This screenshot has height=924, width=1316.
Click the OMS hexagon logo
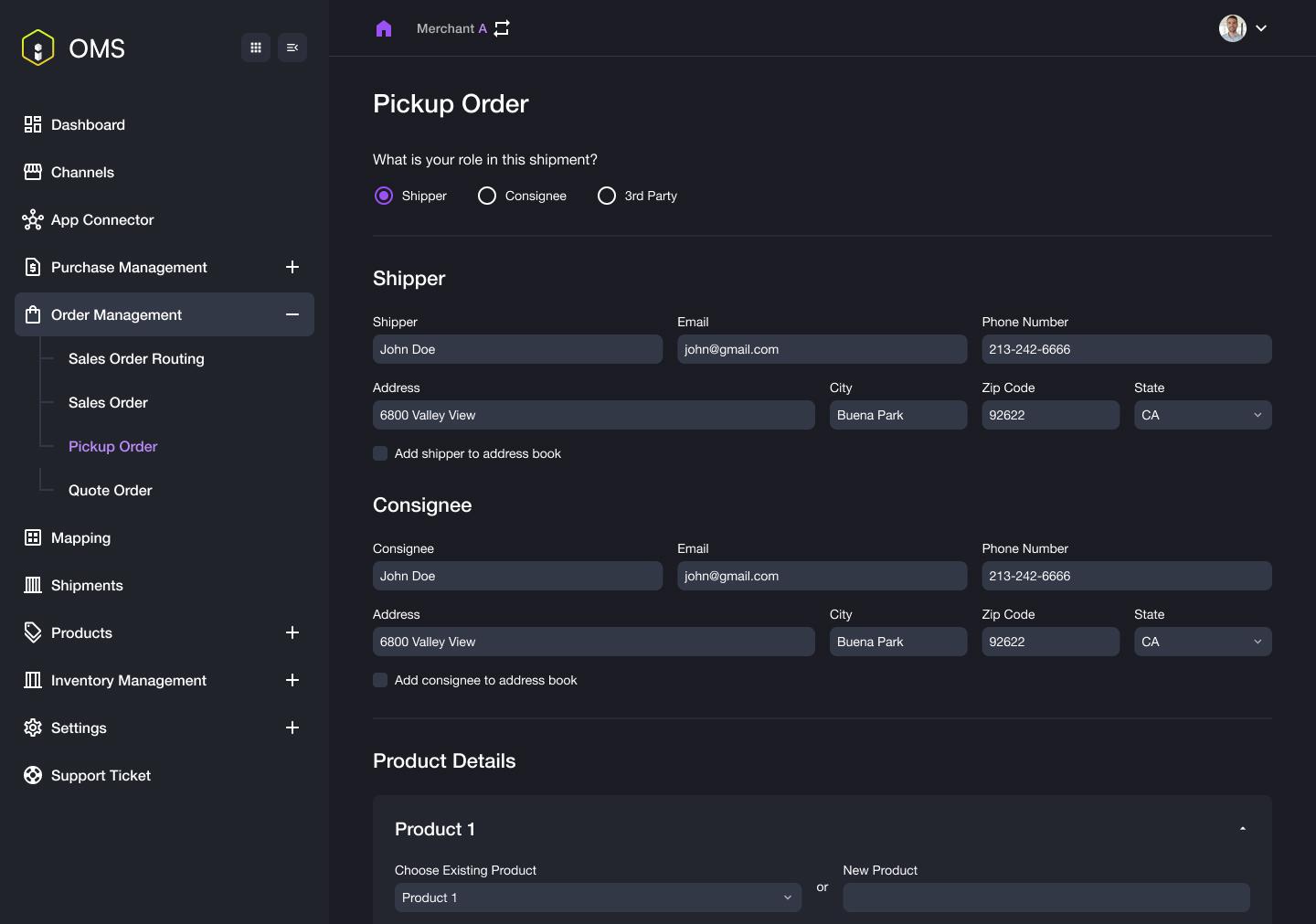(37, 48)
